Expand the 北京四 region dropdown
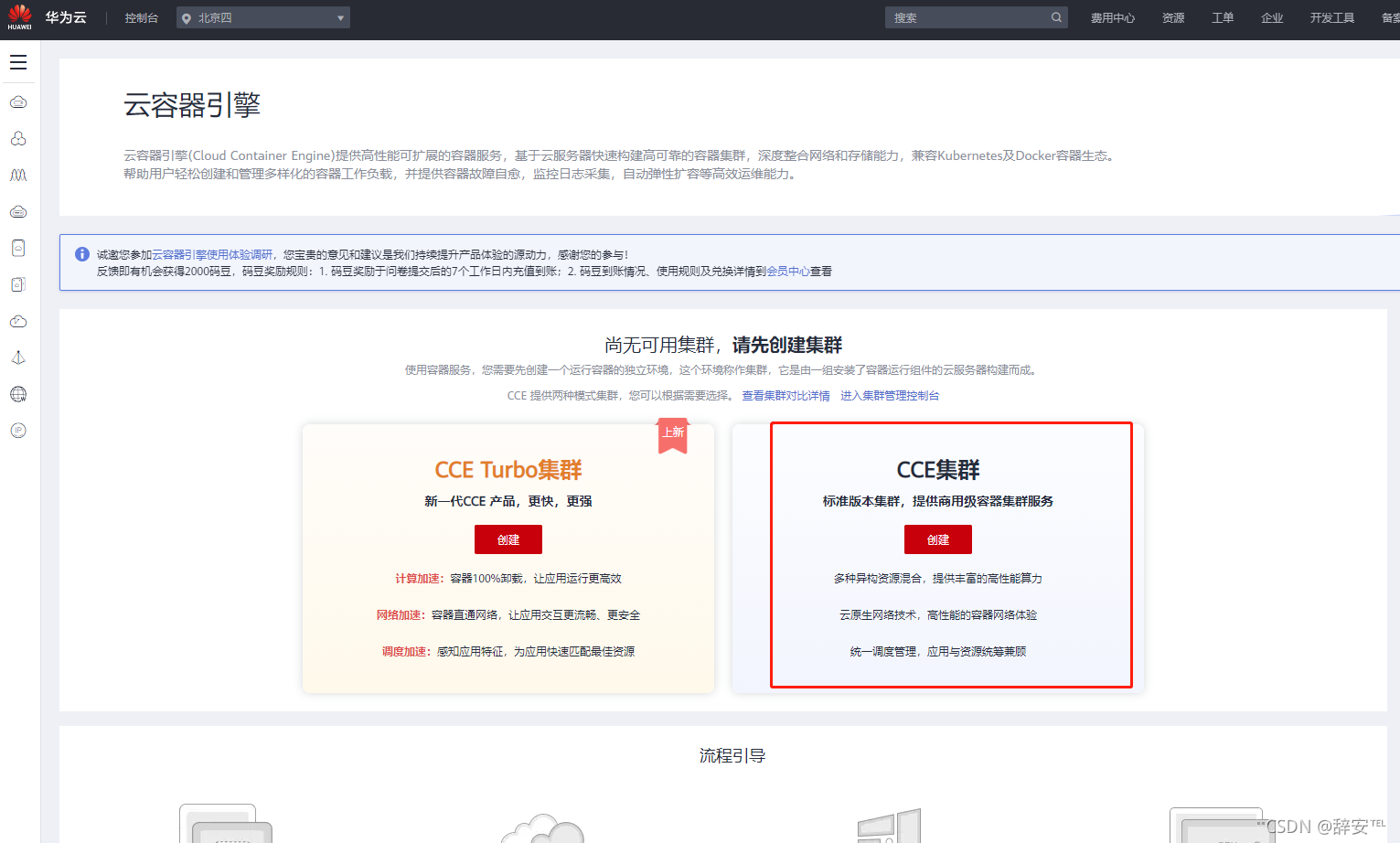The height and width of the screenshot is (843, 1400). [x=263, y=17]
